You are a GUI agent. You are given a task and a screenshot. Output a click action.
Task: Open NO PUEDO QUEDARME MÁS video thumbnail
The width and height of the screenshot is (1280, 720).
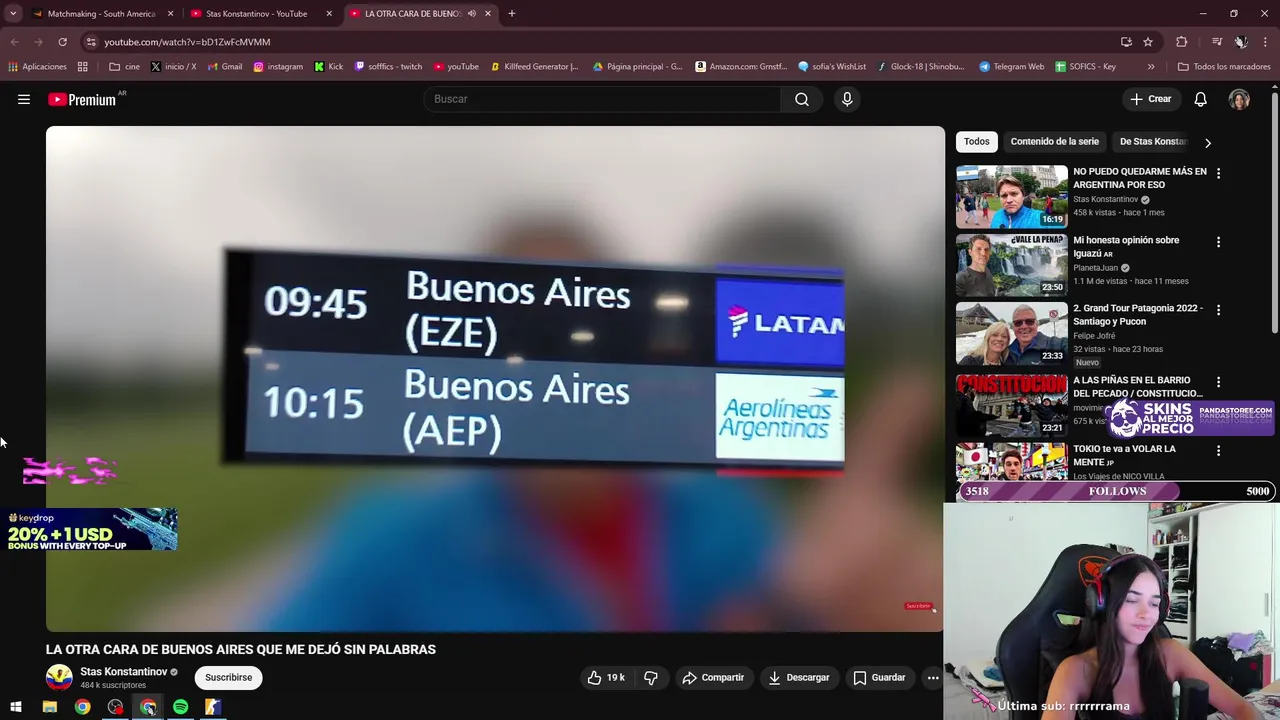(1012, 197)
